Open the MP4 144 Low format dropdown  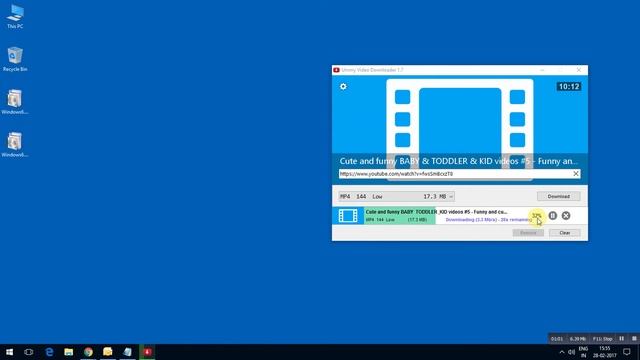point(396,196)
